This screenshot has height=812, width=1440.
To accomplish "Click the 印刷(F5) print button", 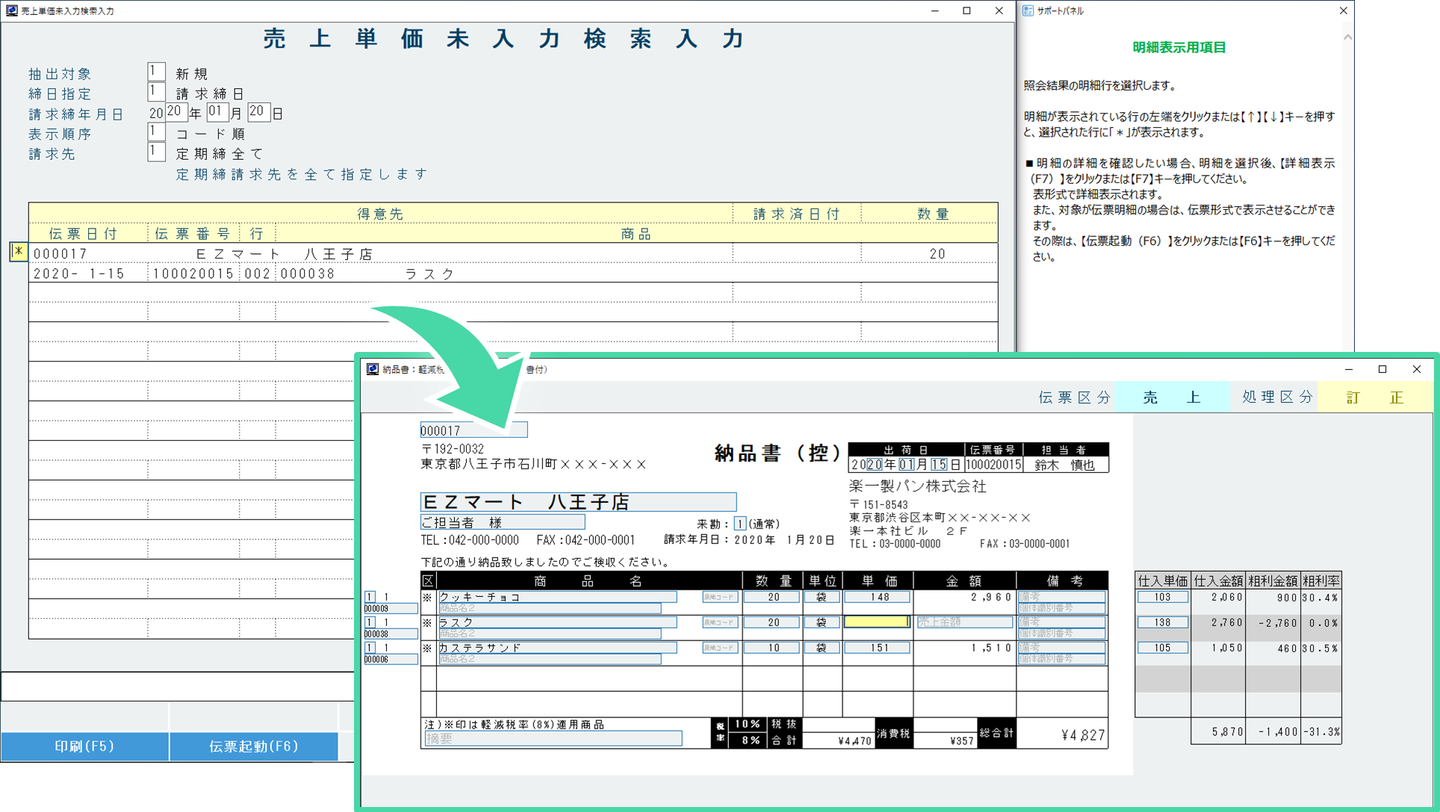I will pyautogui.click(x=85, y=746).
